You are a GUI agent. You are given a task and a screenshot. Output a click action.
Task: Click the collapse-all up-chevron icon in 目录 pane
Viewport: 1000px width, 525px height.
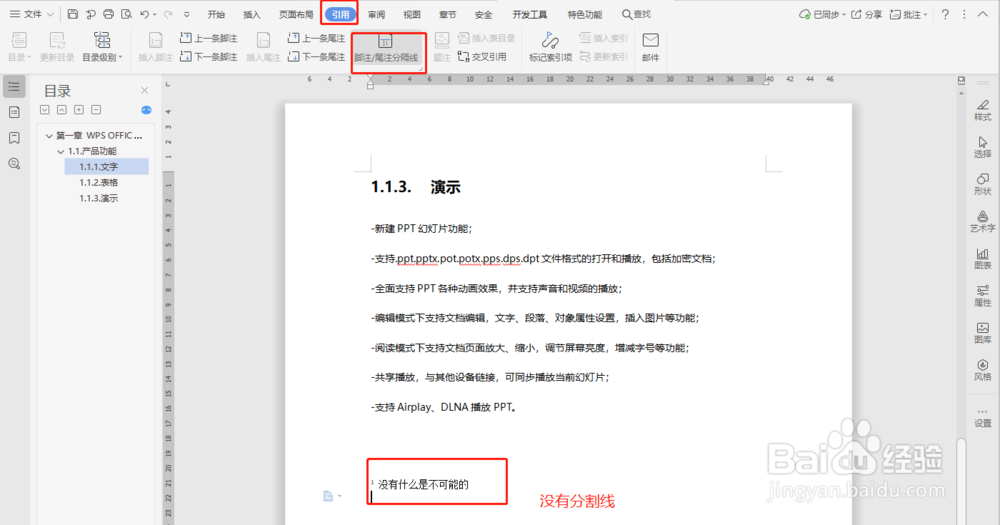(62, 110)
